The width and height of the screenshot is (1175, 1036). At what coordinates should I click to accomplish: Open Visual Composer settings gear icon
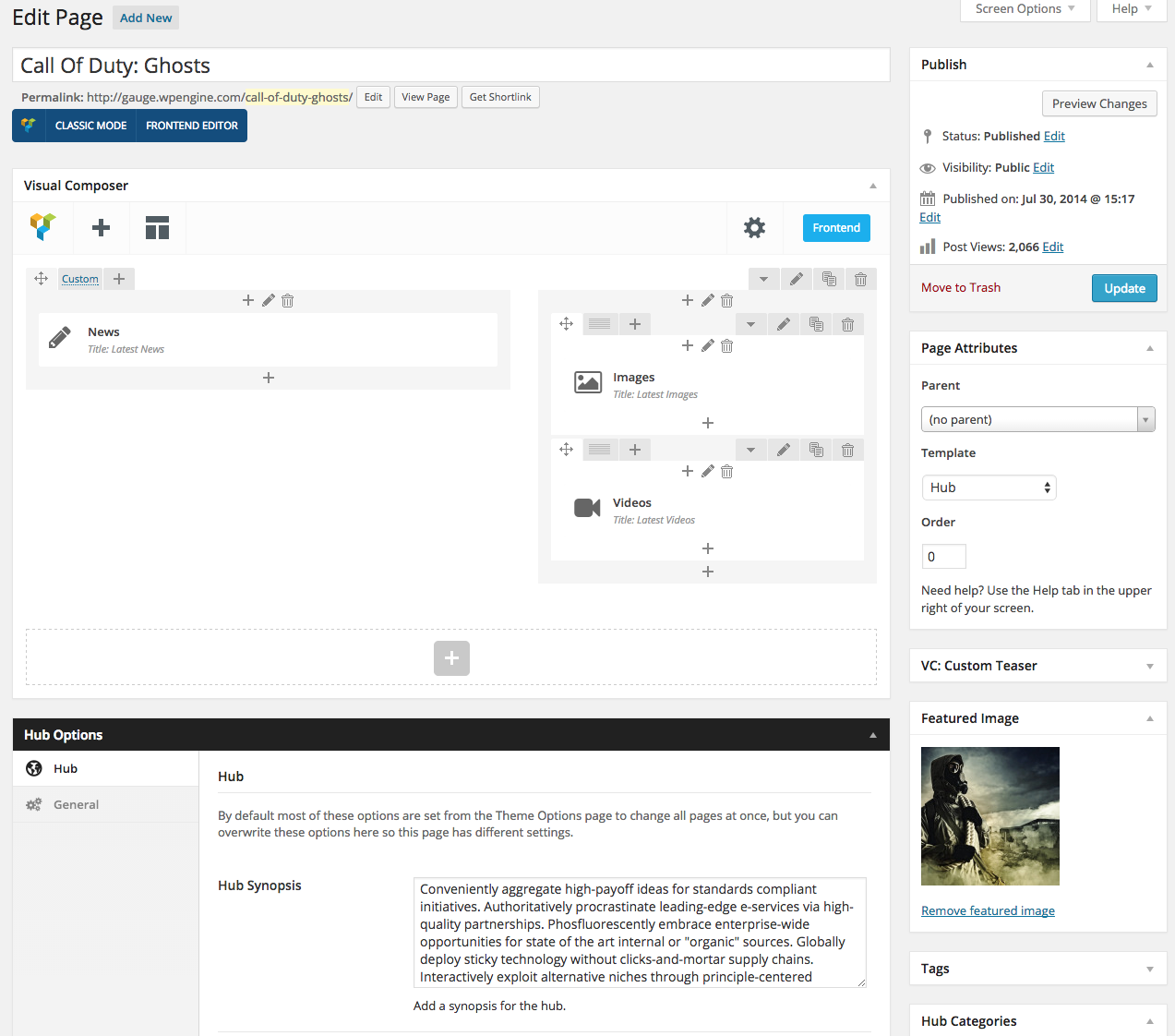point(754,228)
